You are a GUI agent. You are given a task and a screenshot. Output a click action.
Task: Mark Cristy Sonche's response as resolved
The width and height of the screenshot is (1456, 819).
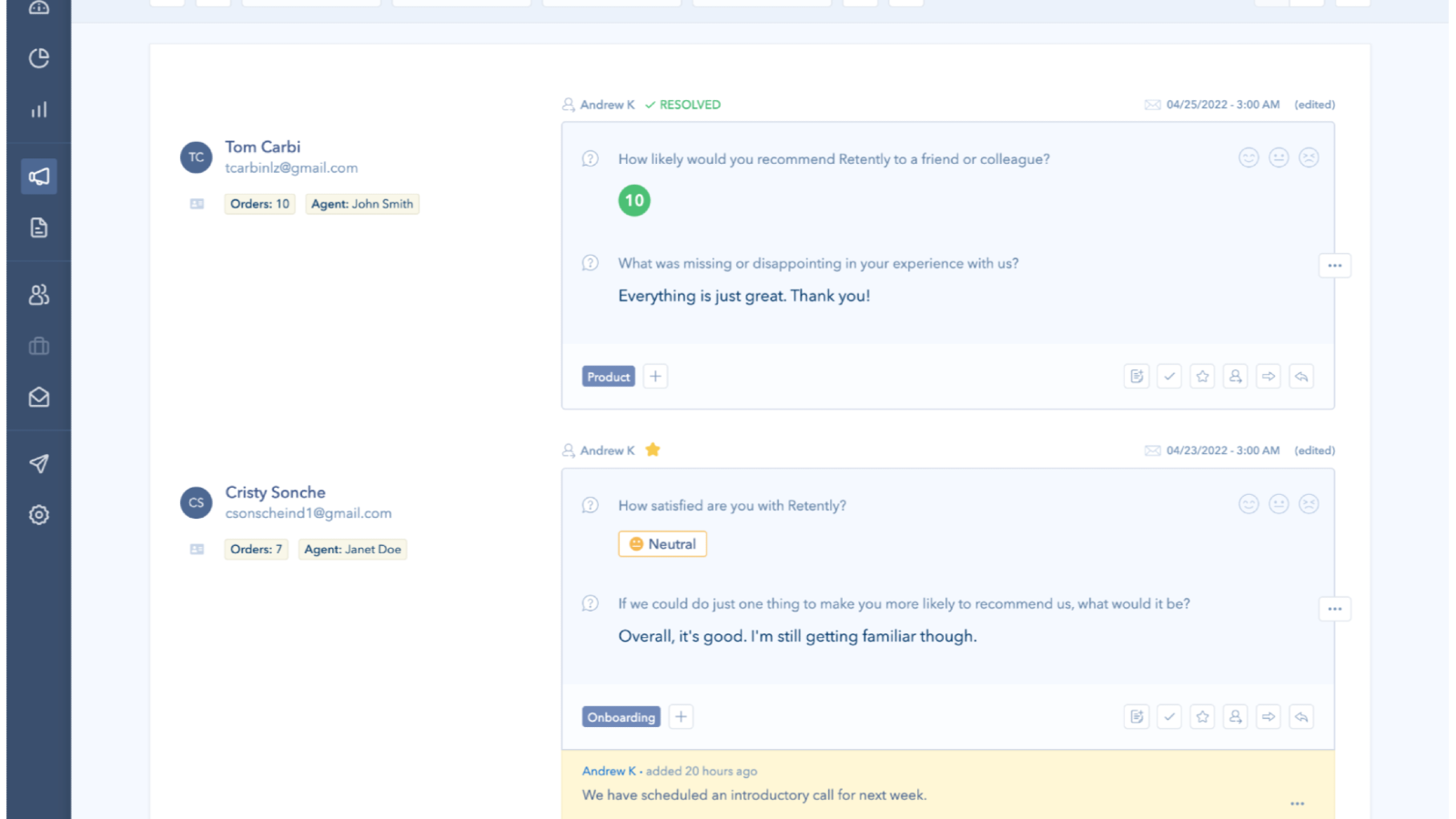[x=1169, y=717]
